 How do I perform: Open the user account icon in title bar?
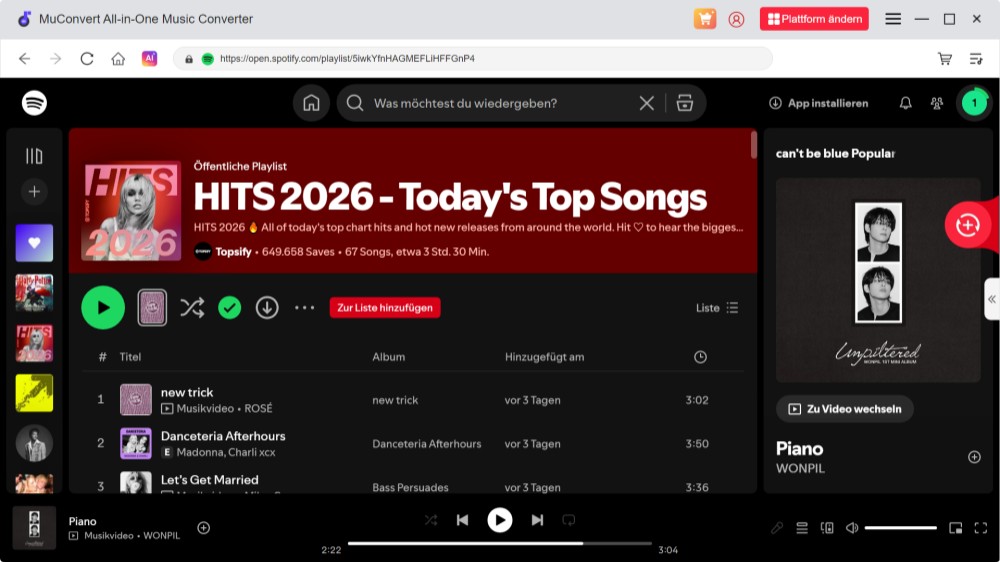click(x=736, y=19)
